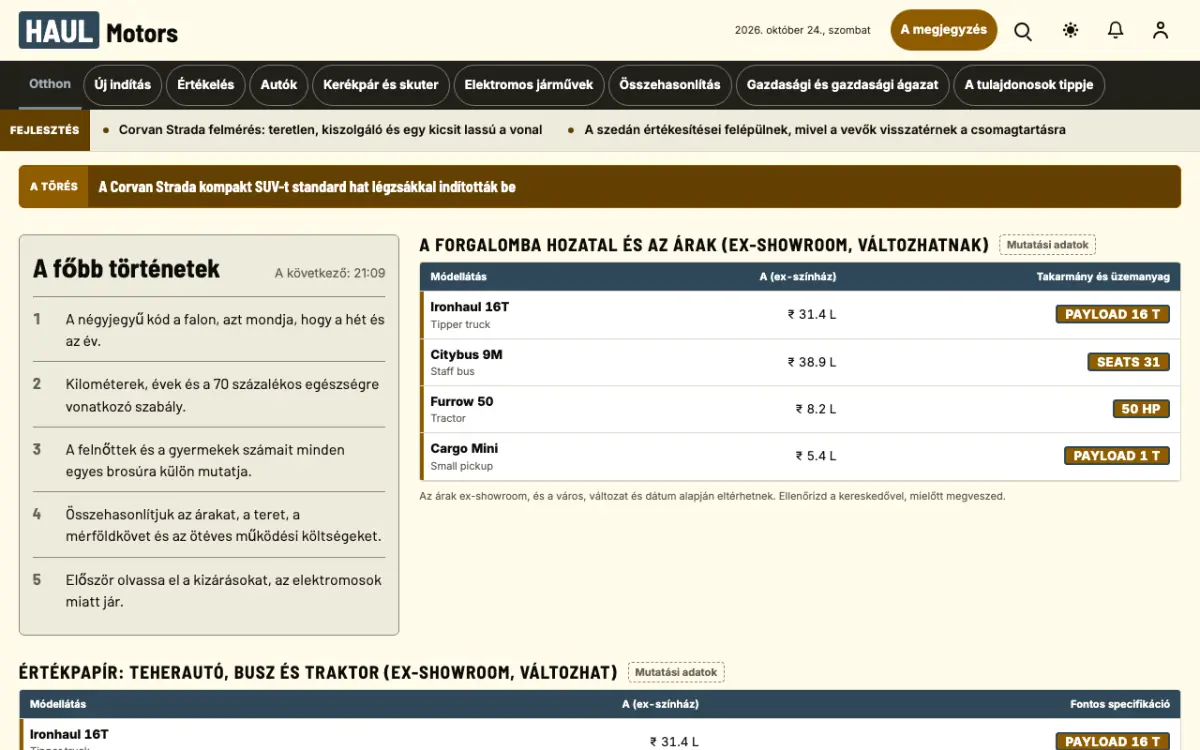
Task: Open the Összehasonlítás menu item
Action: point(670,85)
